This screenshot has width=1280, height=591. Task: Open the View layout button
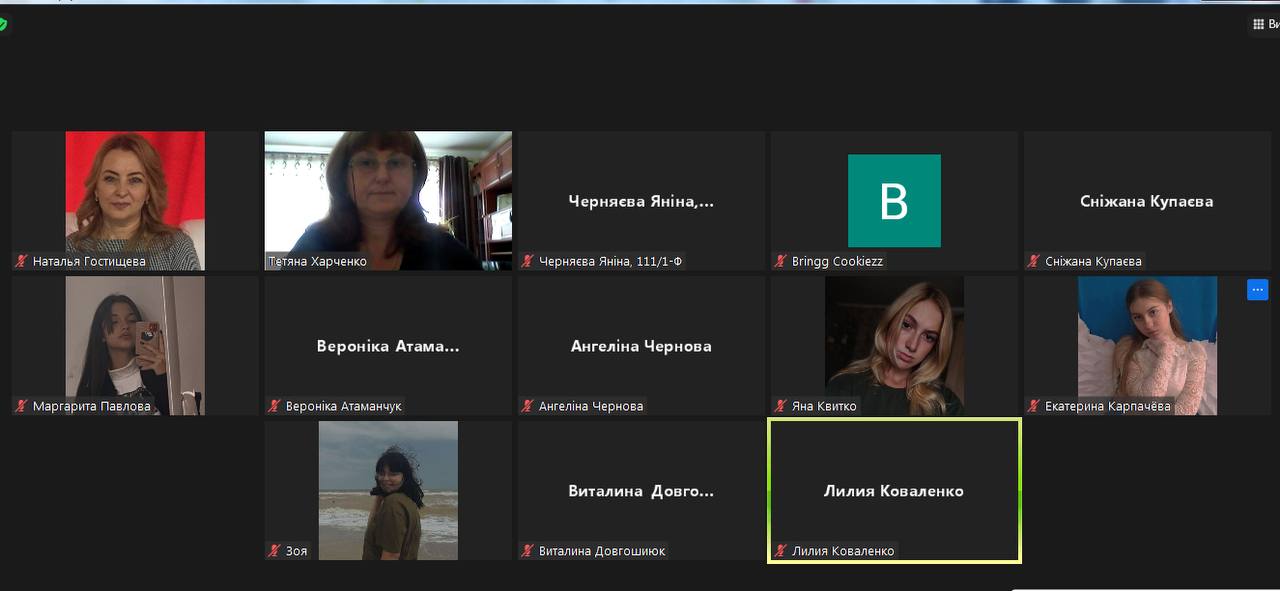click(x=1265, y=24)
